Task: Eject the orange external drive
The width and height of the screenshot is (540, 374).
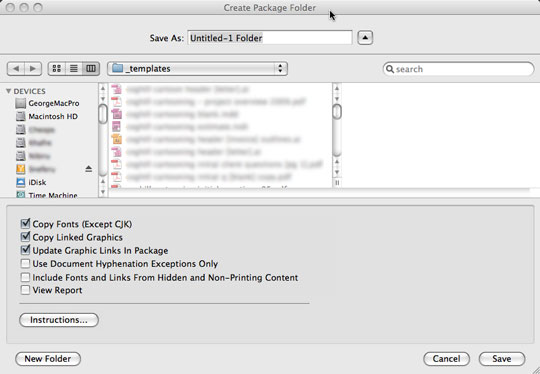Action: [x=89, y=169]
